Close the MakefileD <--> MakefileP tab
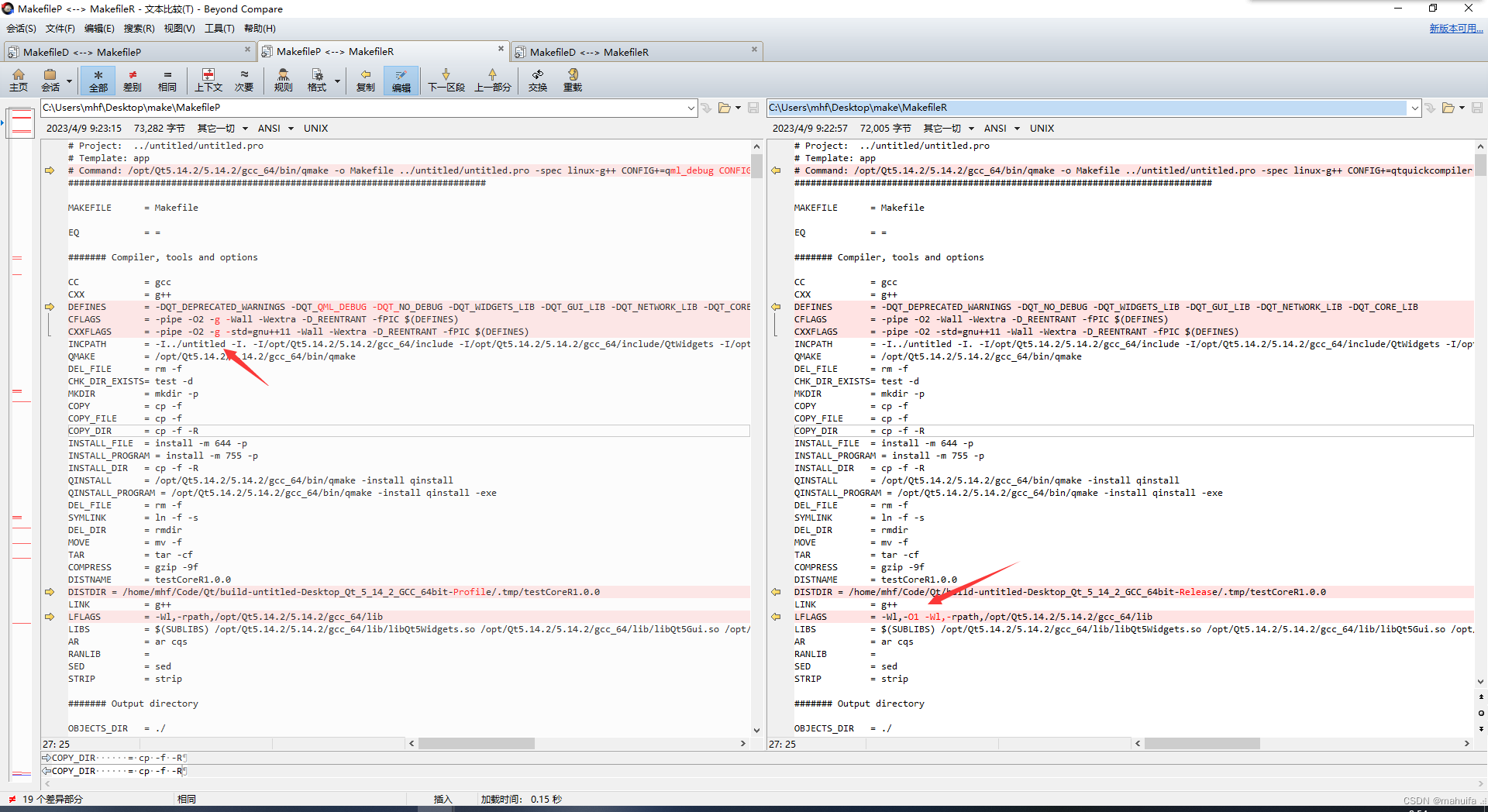1488x812 pixels. click(x=248, y=50)
